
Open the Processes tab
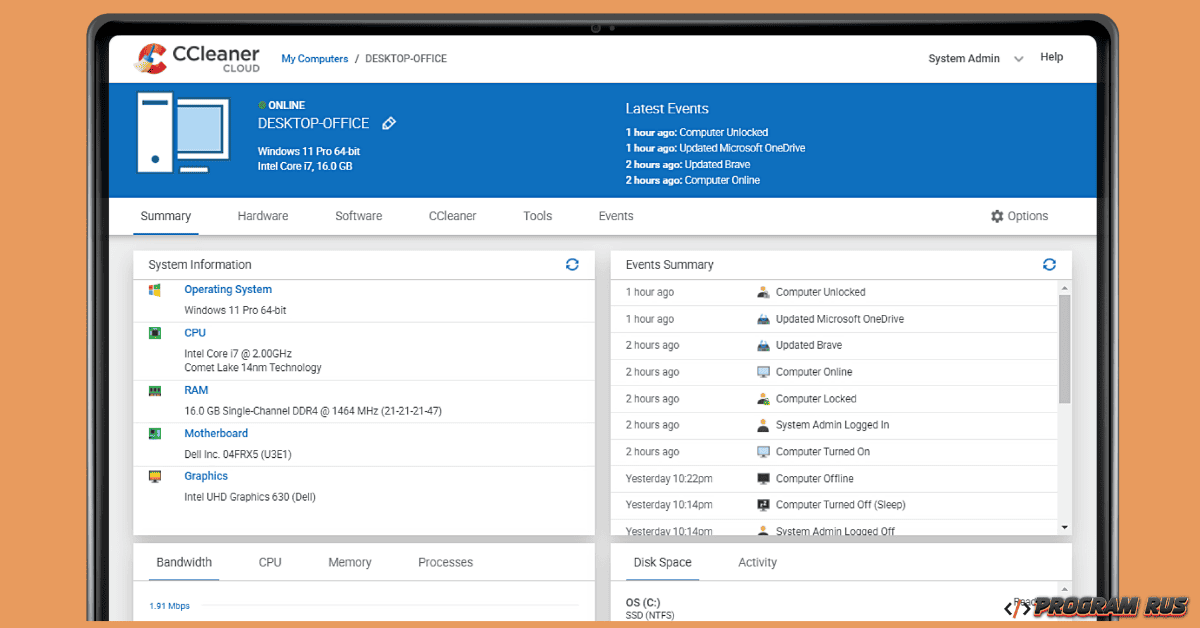click(445, 562)
